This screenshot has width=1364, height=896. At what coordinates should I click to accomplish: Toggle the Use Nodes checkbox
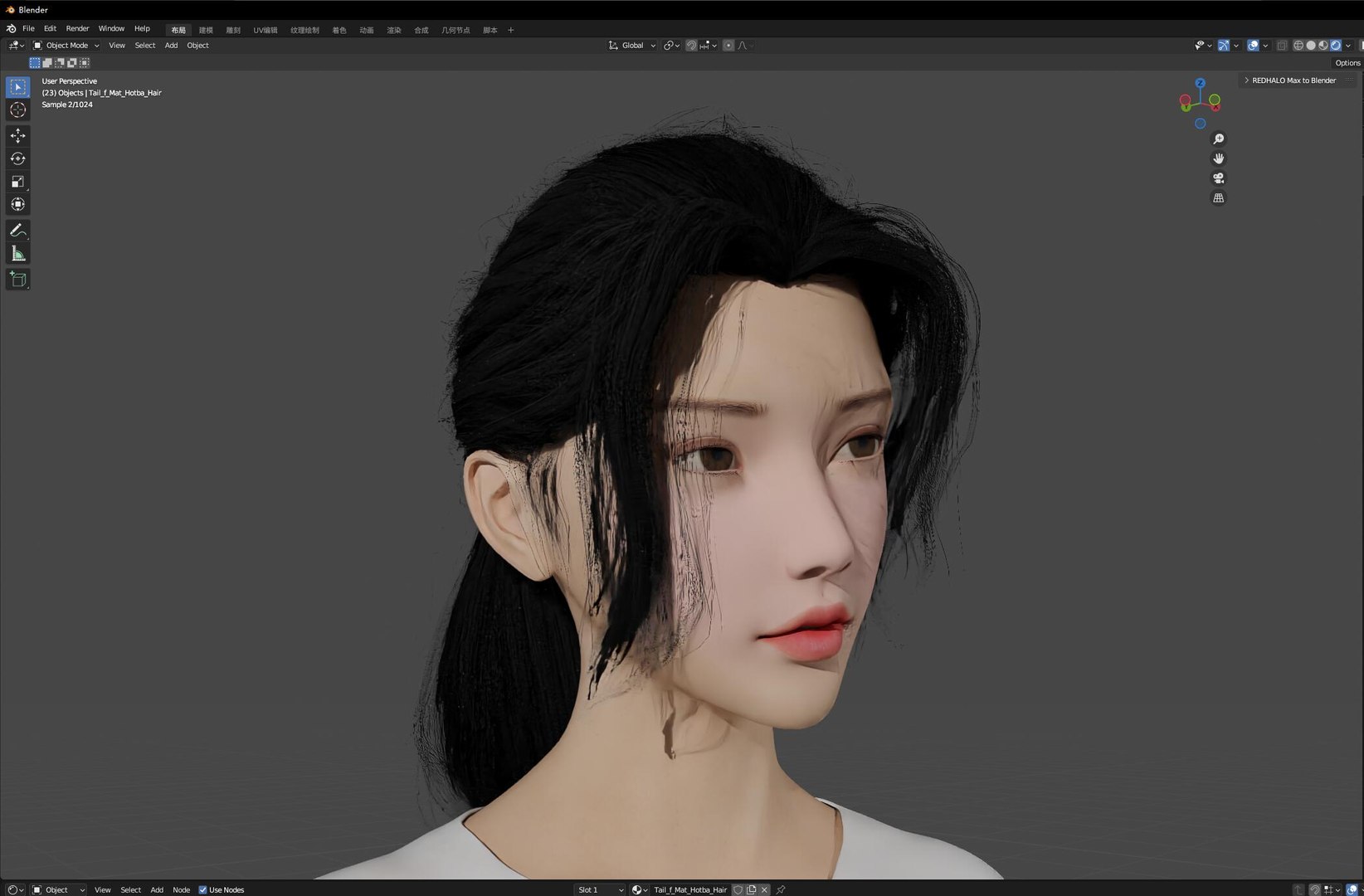point(202,889)
